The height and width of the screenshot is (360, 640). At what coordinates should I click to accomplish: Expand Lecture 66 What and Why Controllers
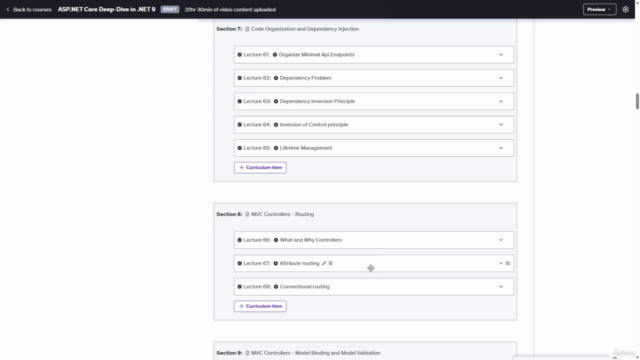[x=501, y=240]
